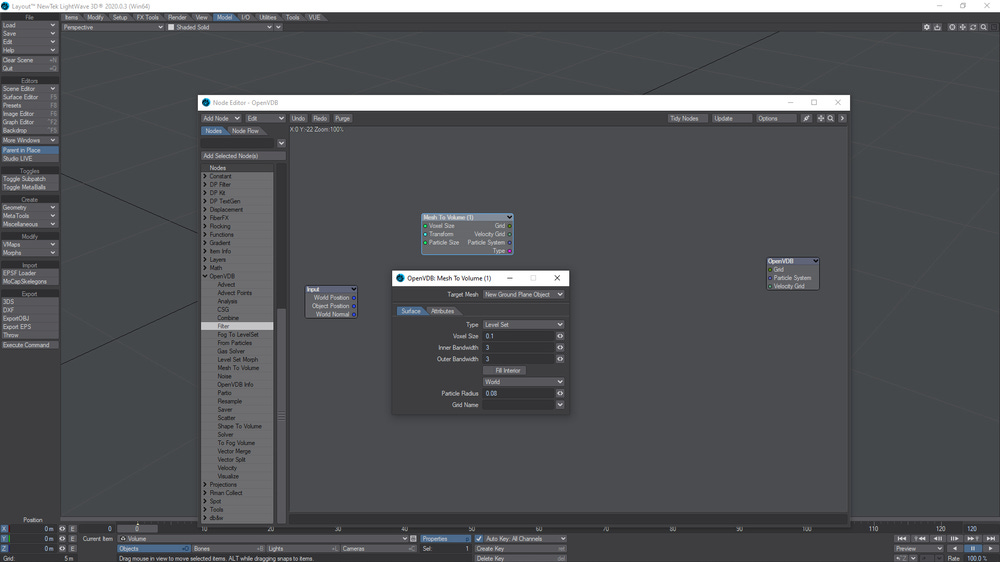Toggle eye icon next to Outer Bandwidth field

coord(560,359)
